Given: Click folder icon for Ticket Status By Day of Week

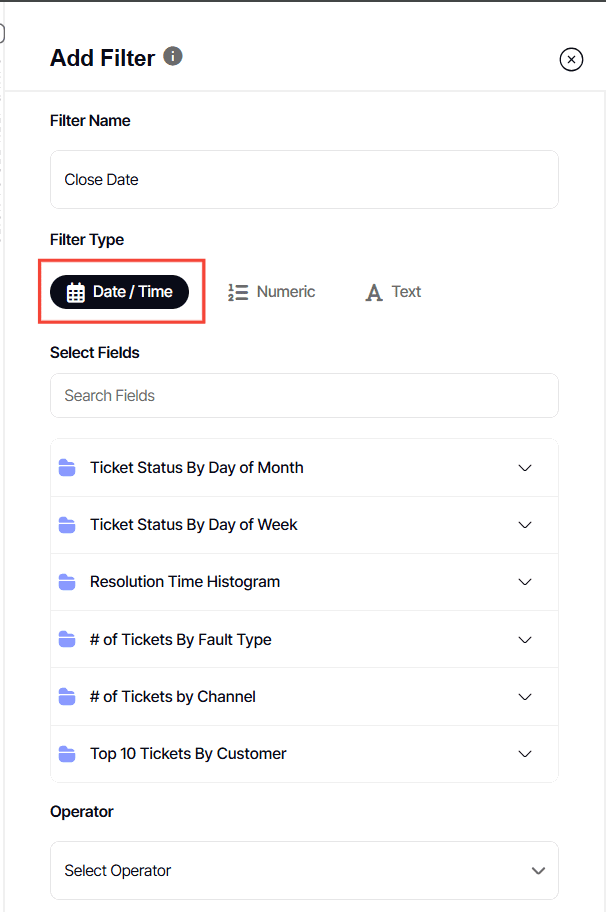Looking at the screenshot, I should (x=67, y=525).
